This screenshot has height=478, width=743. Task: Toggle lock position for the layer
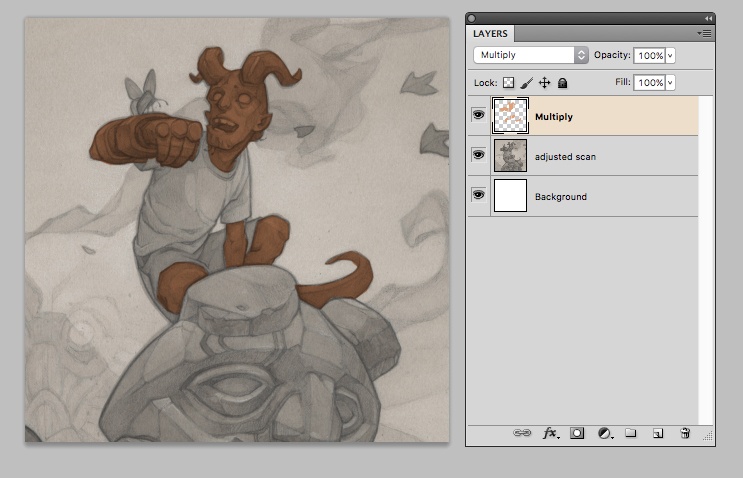click(x=545, y=83)
